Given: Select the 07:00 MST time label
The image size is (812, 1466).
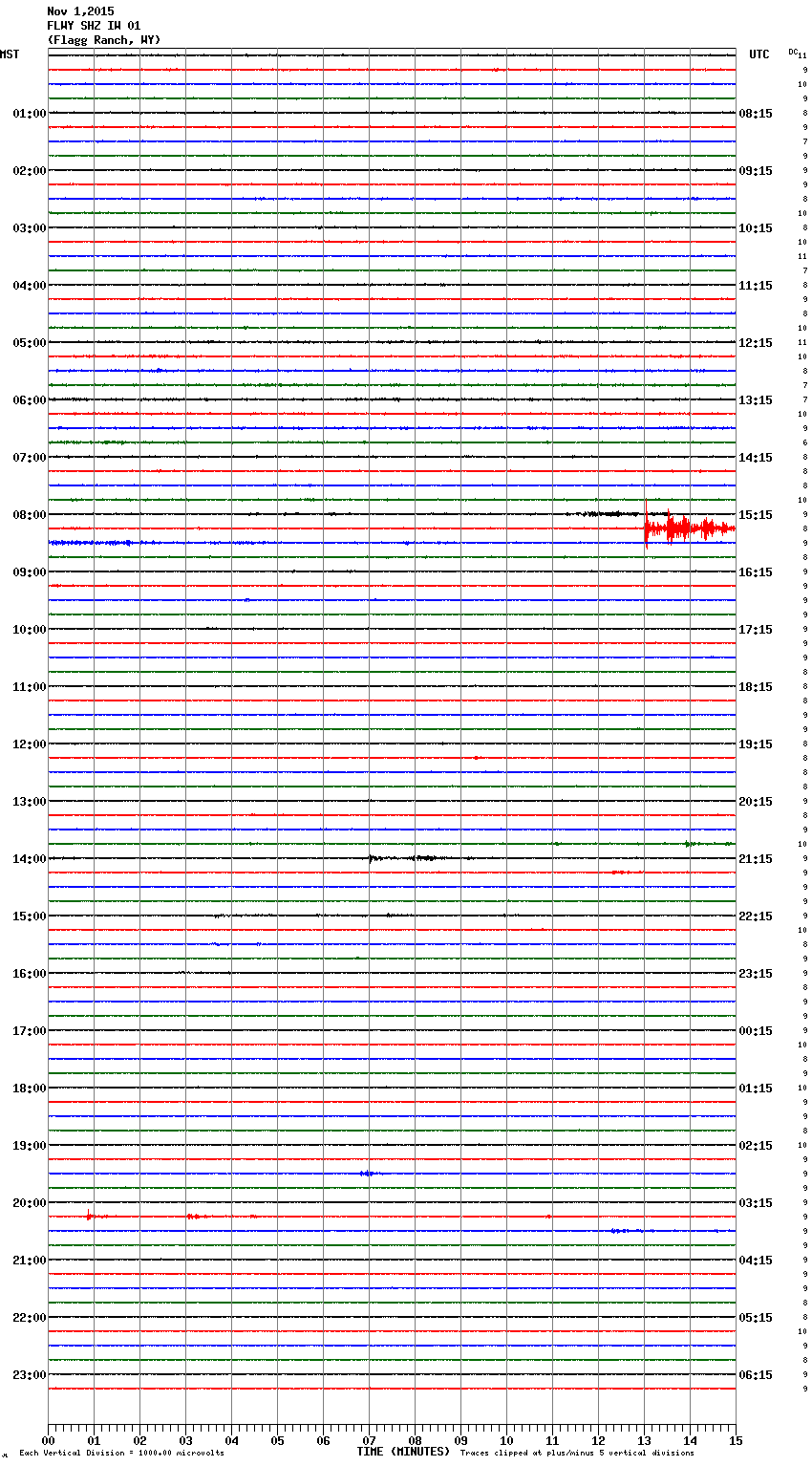Looking at the screenshot, I should (30, 458).
